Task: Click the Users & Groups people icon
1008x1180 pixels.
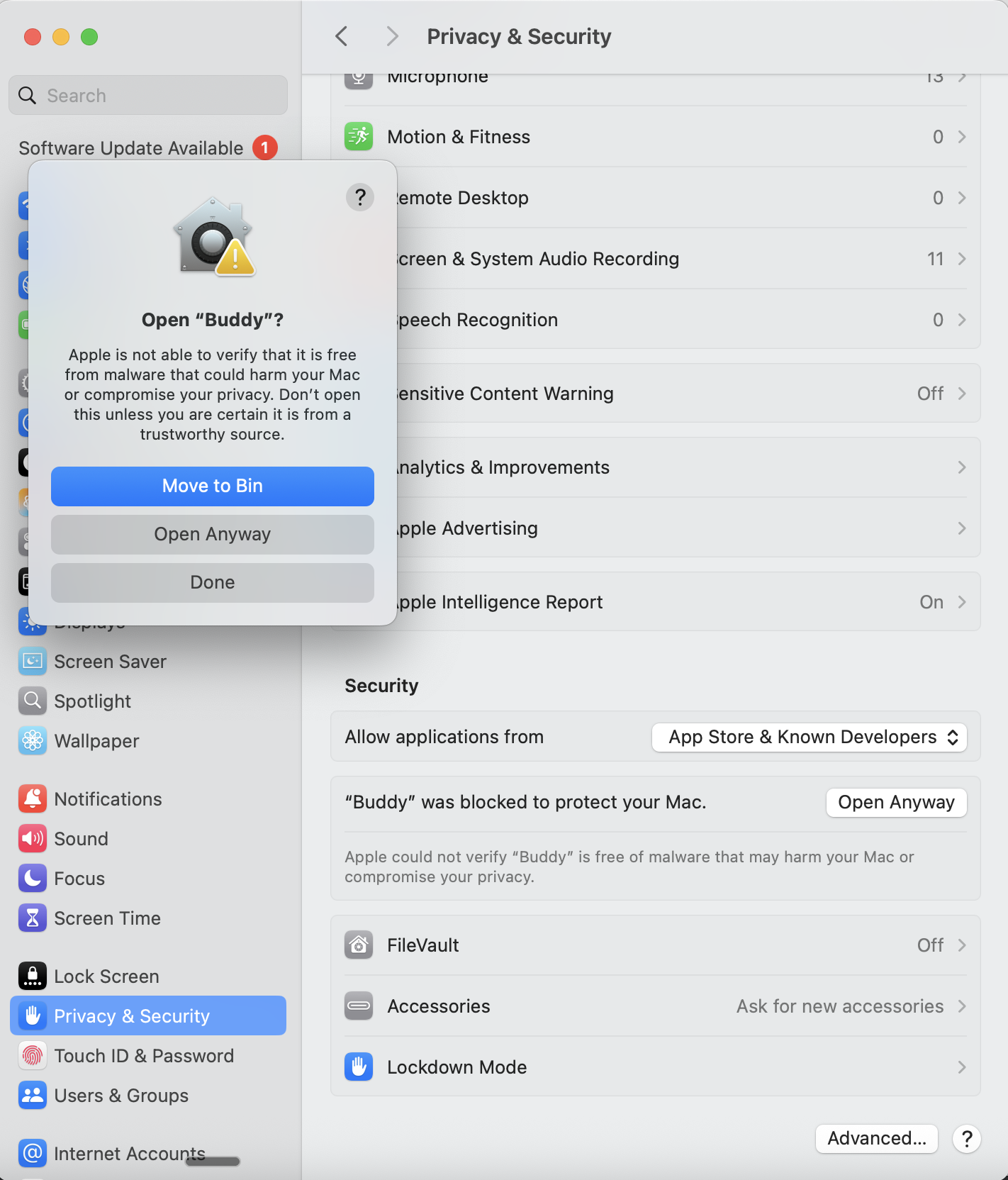Action: tap(33, 1095)
